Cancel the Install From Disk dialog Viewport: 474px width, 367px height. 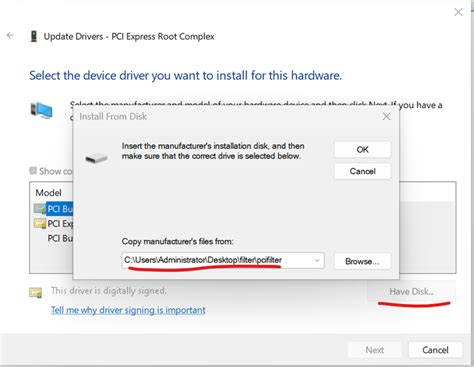point(362,171)
